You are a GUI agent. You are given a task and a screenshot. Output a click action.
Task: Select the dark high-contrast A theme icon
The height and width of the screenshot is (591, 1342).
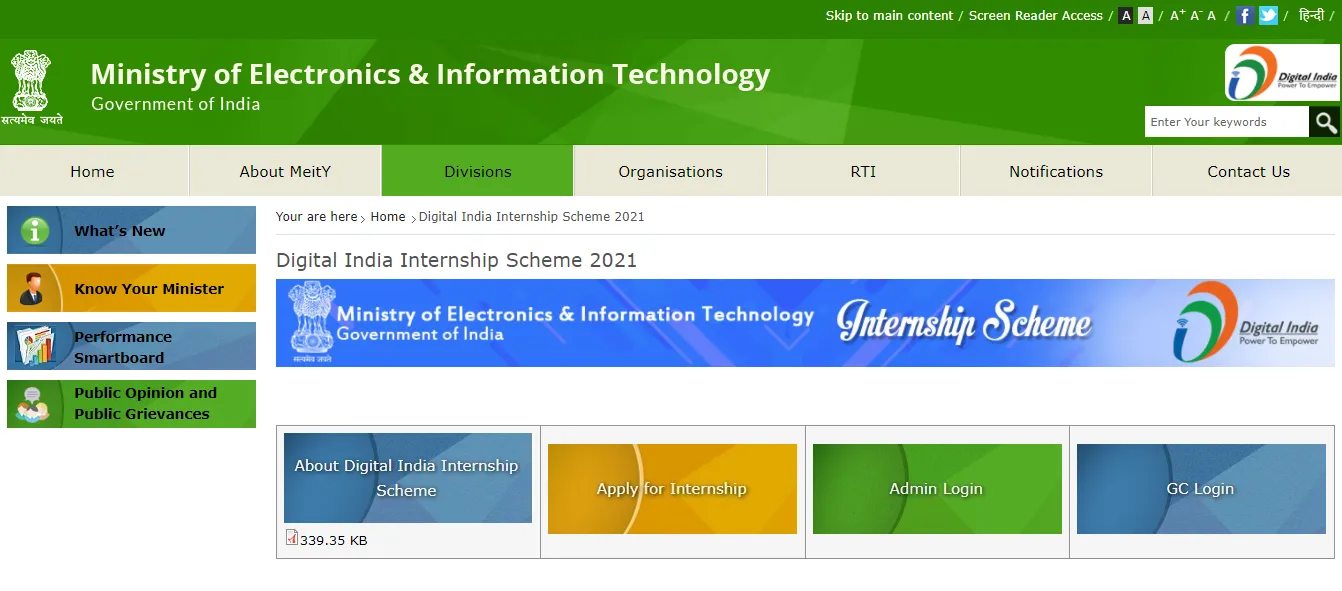(1126, 15)
